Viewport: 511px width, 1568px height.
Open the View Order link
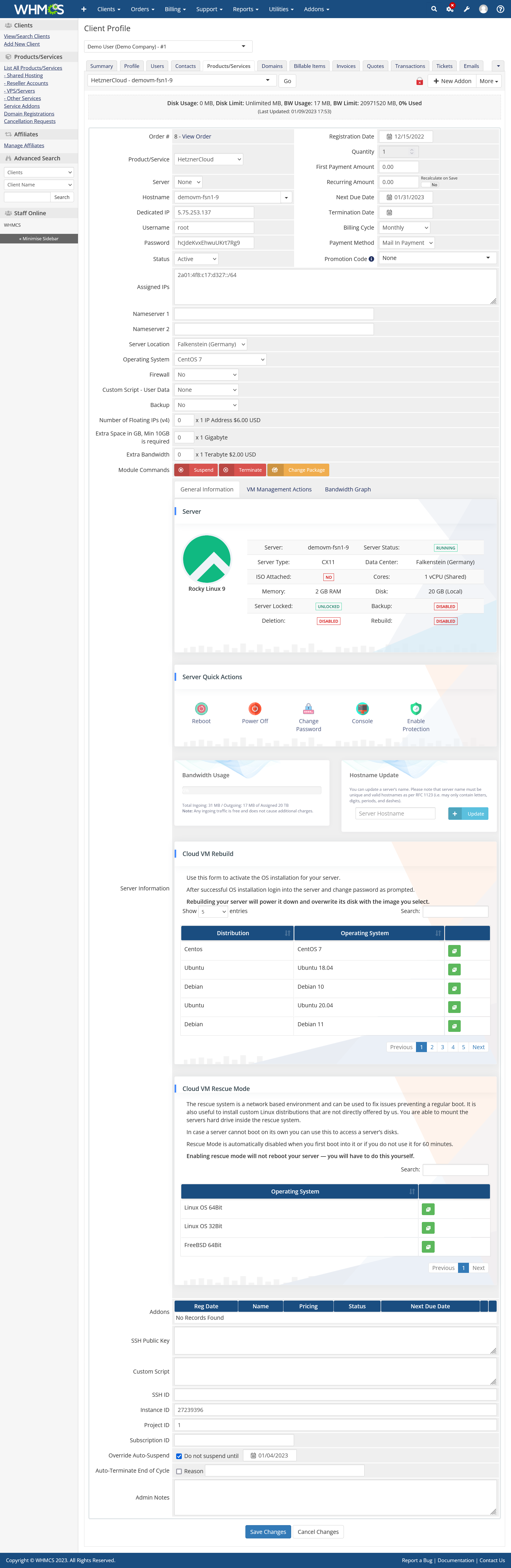(196, 137)
